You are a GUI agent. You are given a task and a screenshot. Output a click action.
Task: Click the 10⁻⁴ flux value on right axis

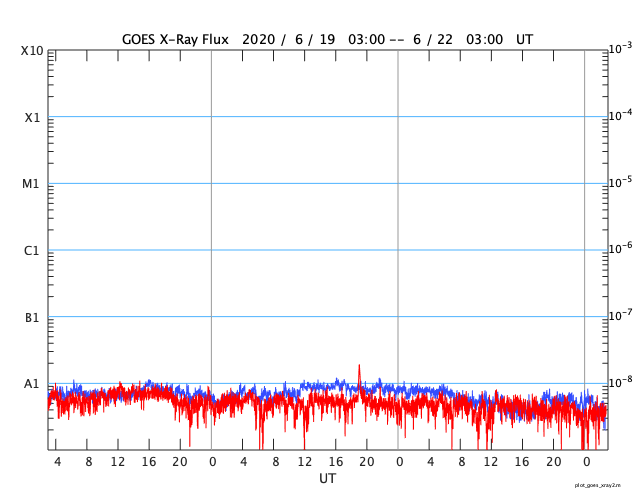click(620, 115)
